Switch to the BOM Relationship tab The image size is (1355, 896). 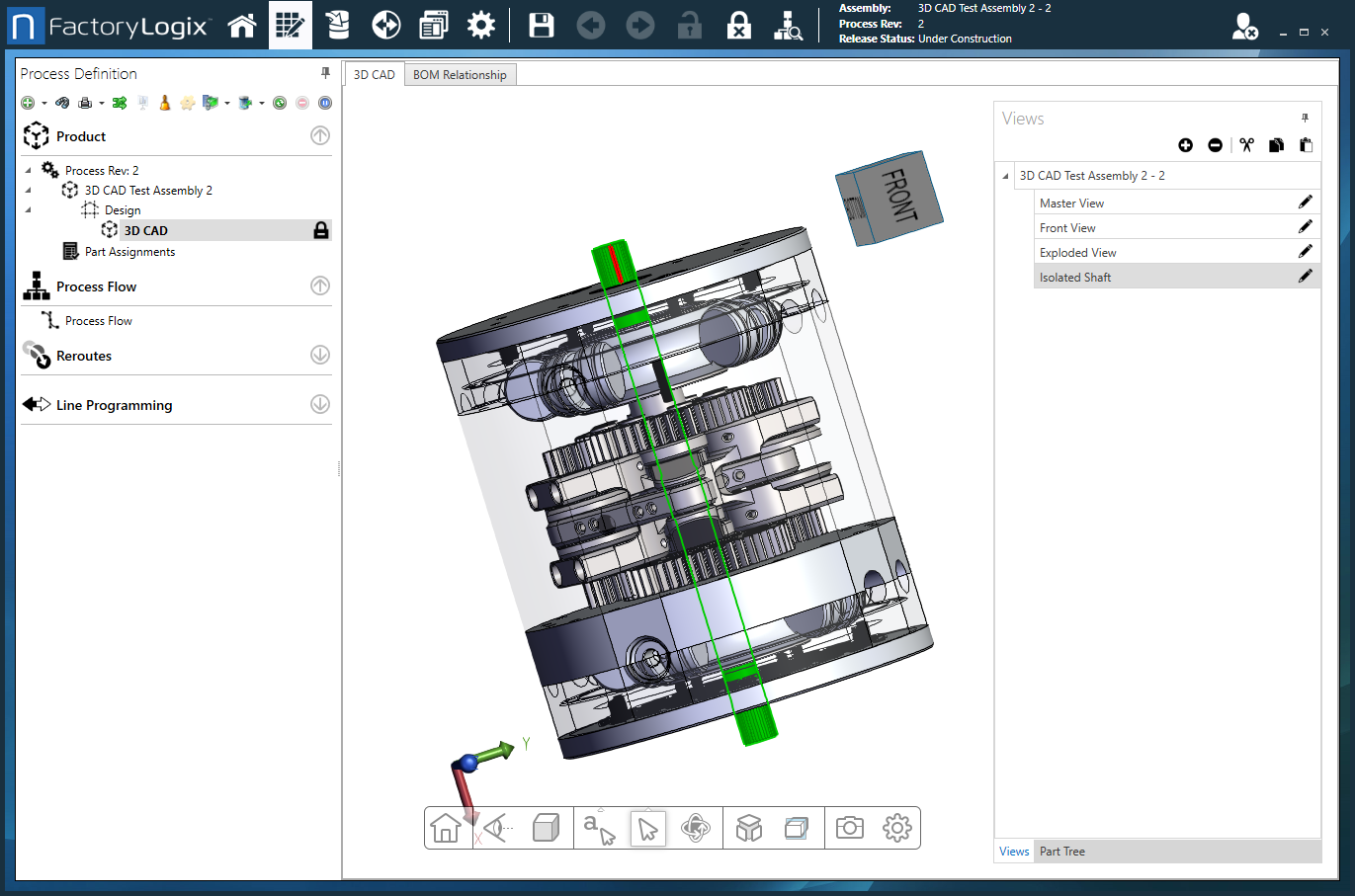click(460, 73)
